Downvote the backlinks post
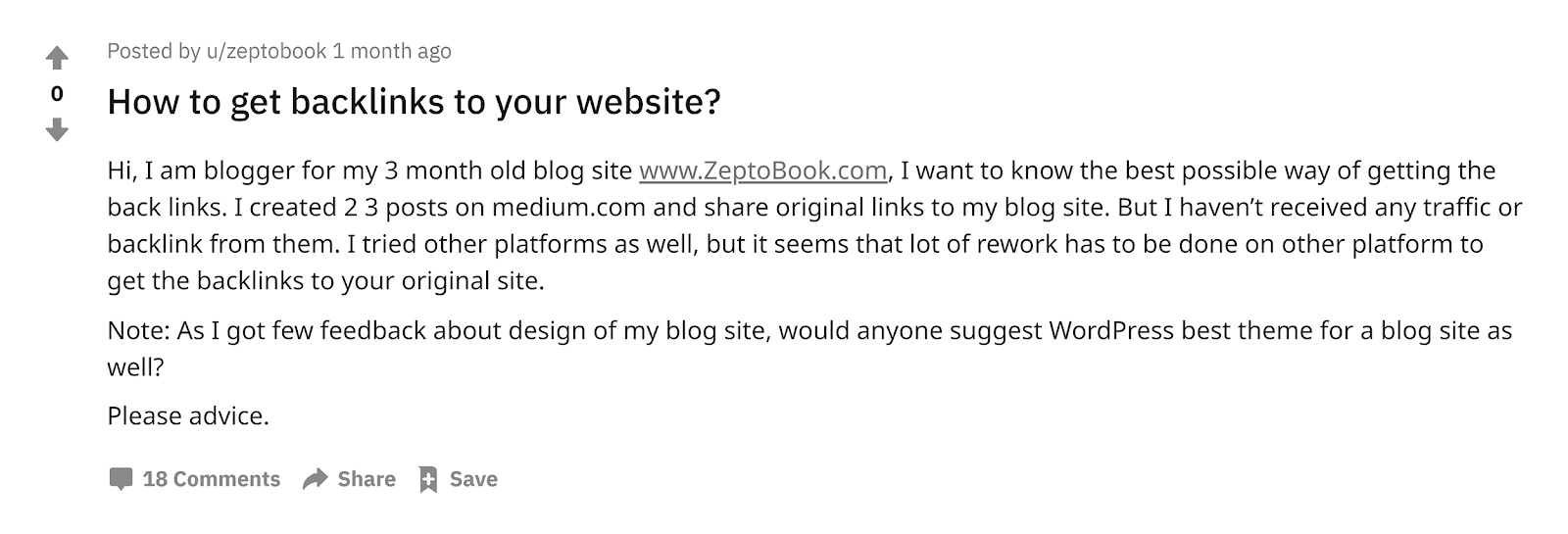 pyautogui.click(x=57, y=129)
